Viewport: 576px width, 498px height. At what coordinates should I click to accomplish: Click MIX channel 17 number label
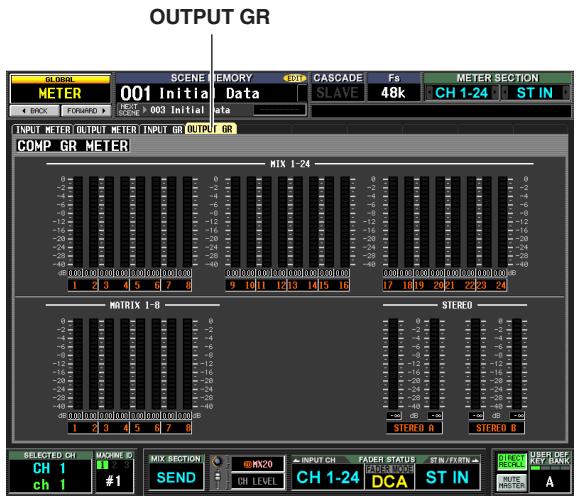pyautogui.click(x=388, y=285)
